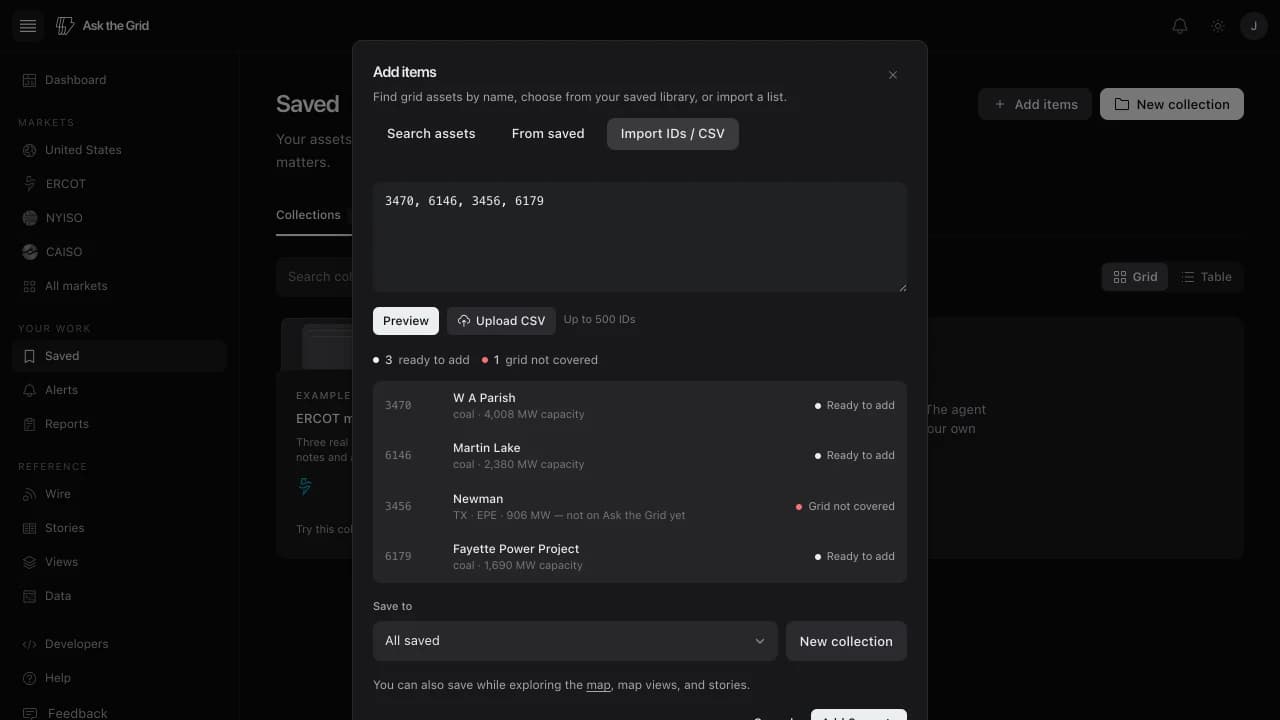Click the Ask the Grid logo
Screen dimensions: 1280x720
coord(103,26)
